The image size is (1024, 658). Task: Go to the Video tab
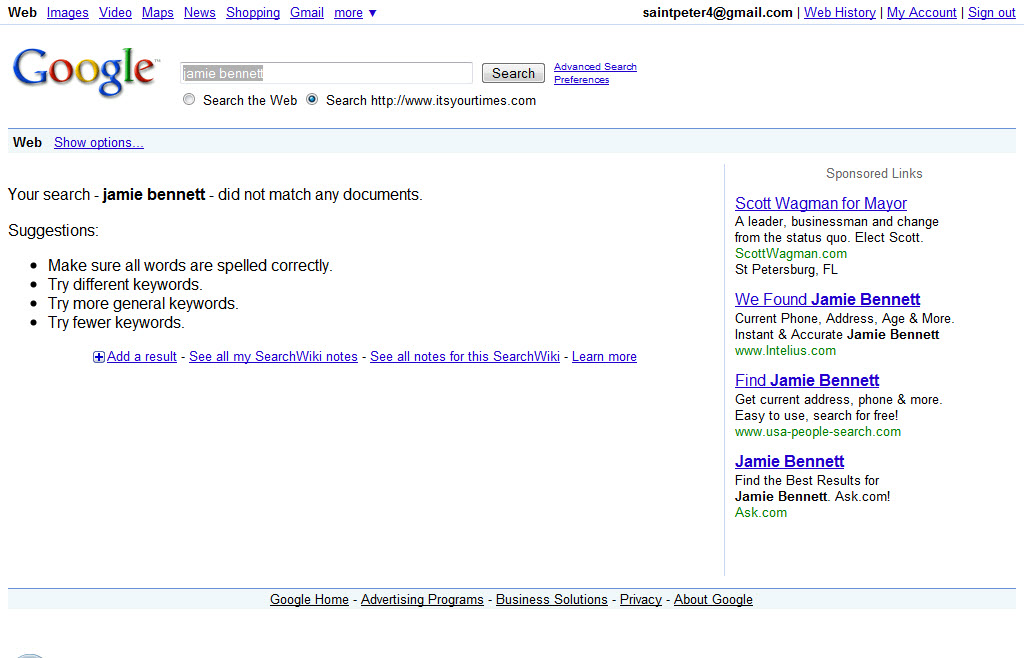[115, 12]
